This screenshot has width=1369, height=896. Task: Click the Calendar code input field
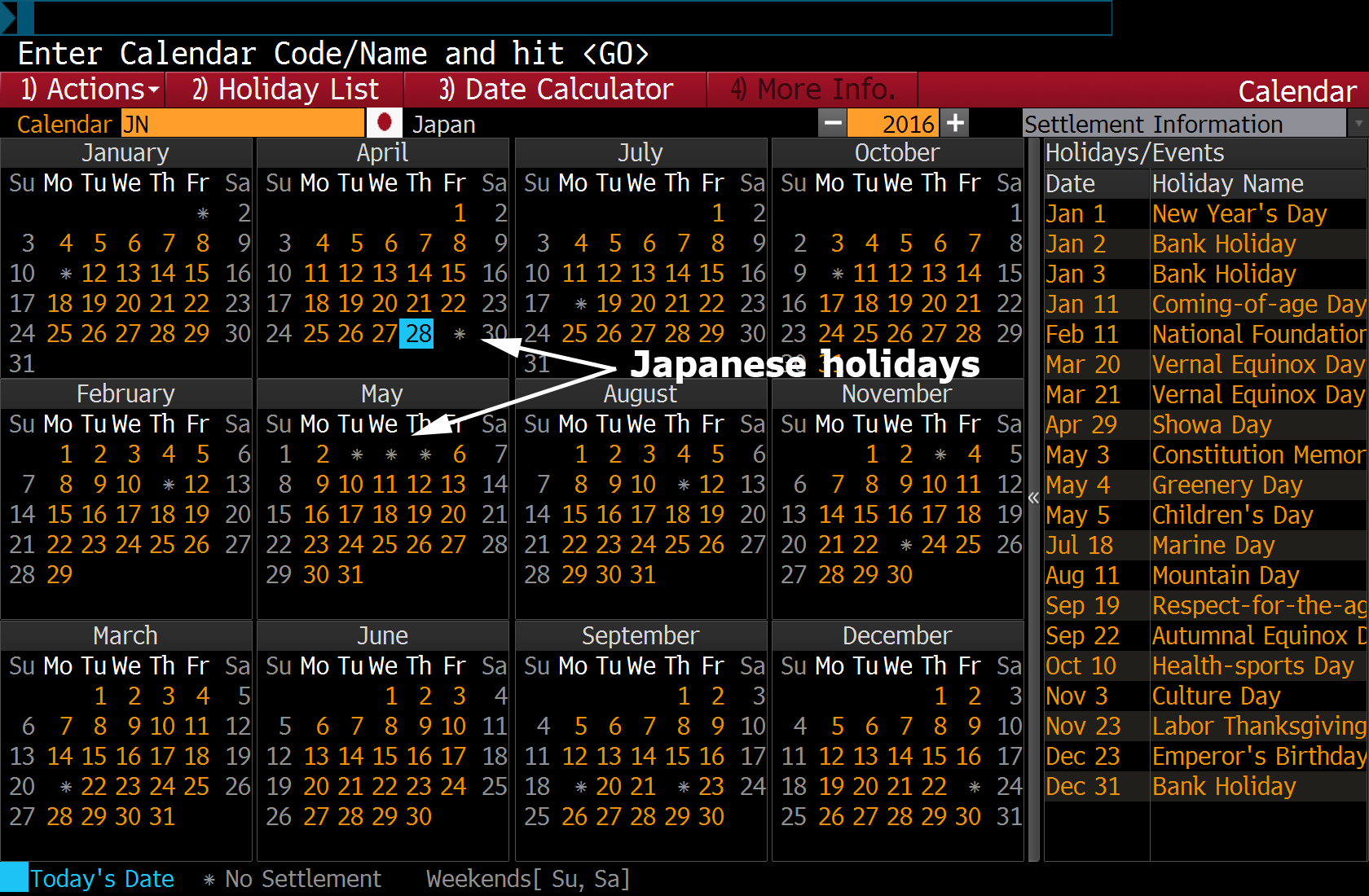pyautogui.click(x=243, y=124)
